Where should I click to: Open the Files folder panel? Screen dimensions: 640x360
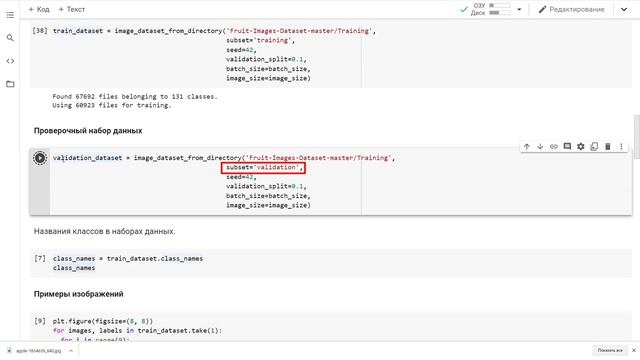[10, 84]
